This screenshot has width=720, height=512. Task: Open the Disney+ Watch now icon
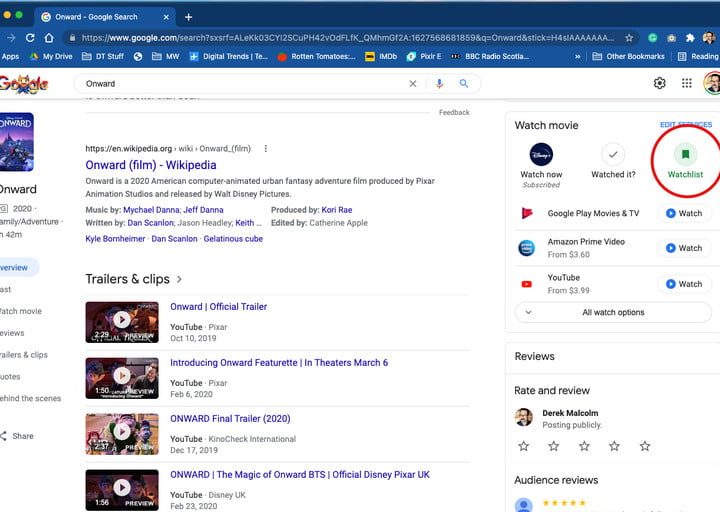(x=541, y=155)
